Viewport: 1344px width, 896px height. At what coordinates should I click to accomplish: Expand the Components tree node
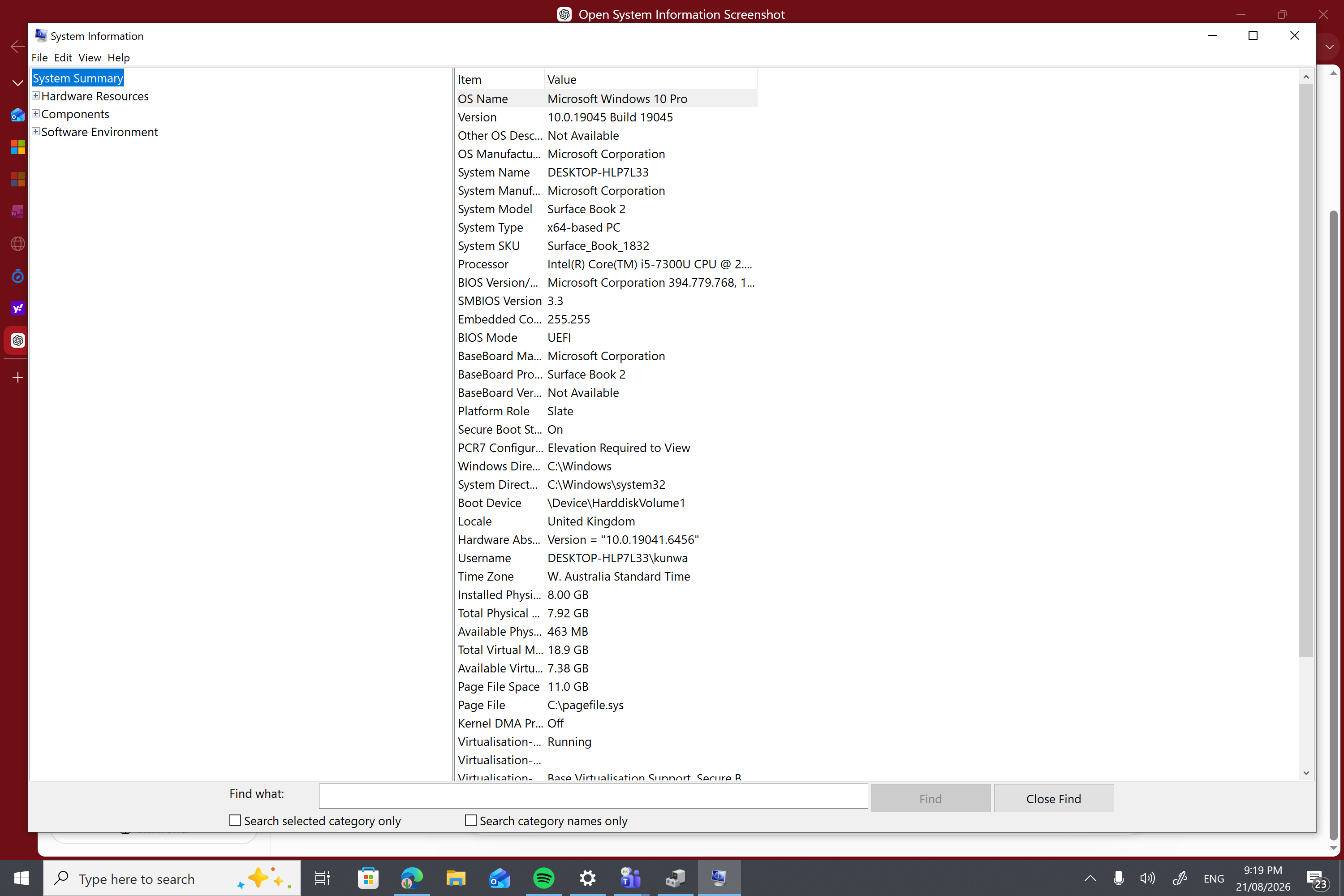pyautogui.click(x=35, y=113)
